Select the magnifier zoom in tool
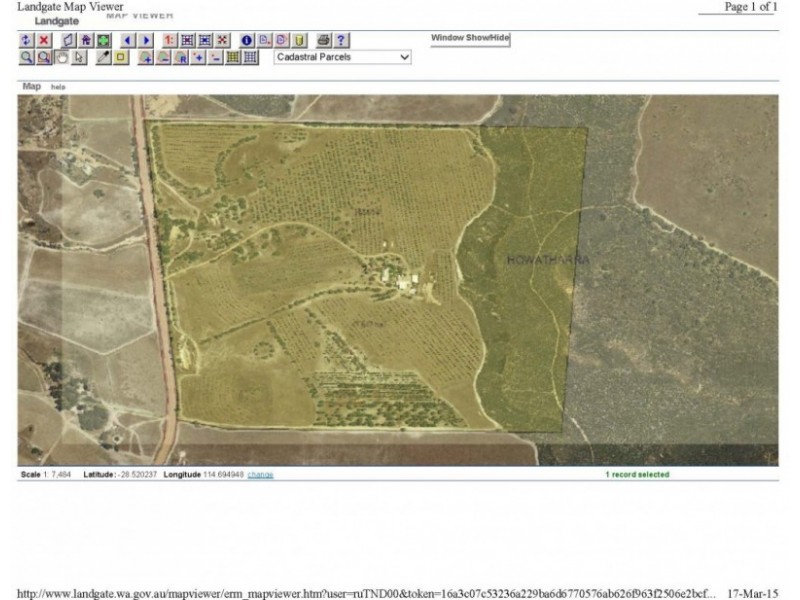Viewport: 800px width, 600px height. click(26, 57)
